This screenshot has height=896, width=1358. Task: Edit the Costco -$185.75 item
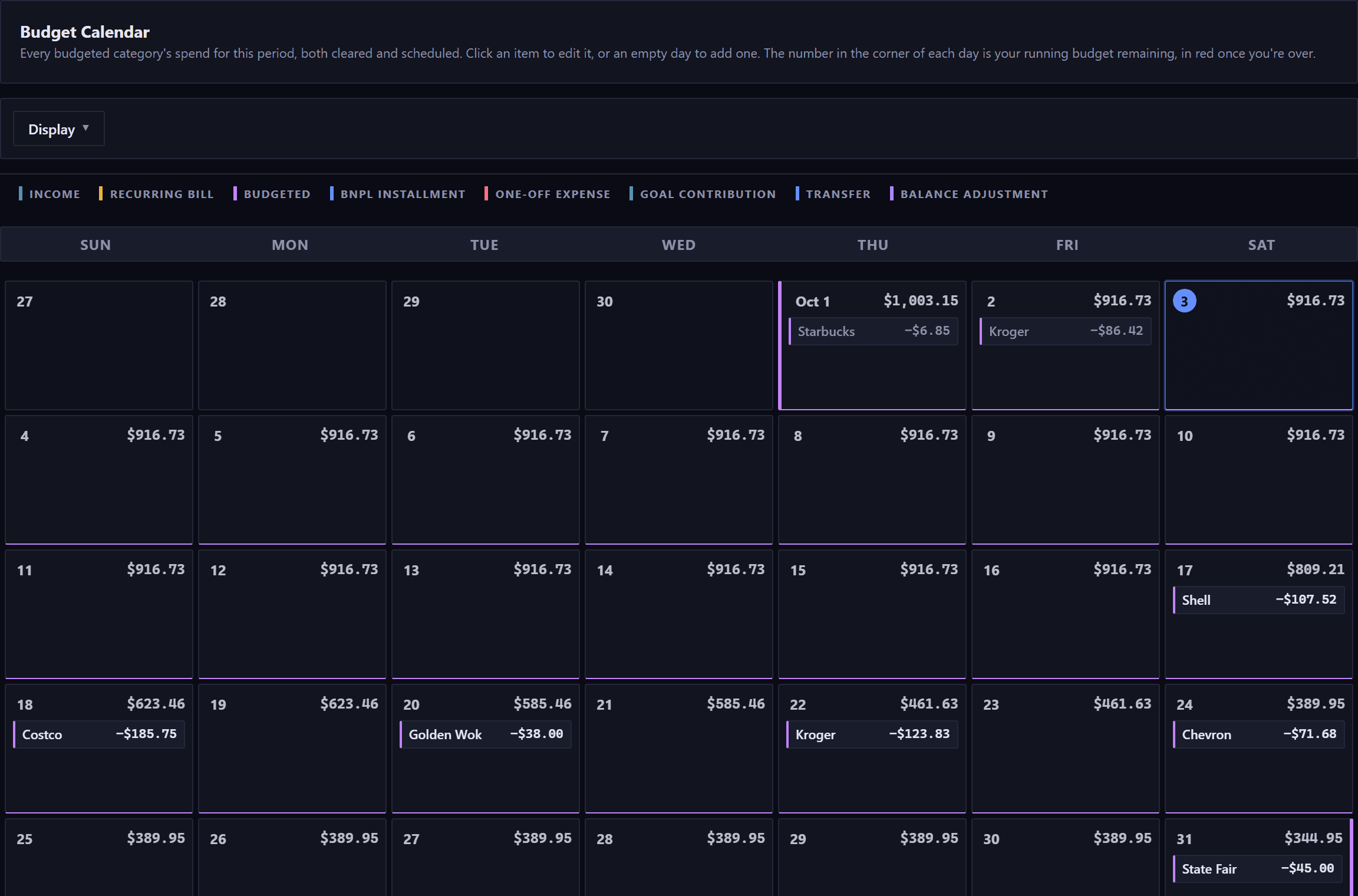click(x=99, y=734)
